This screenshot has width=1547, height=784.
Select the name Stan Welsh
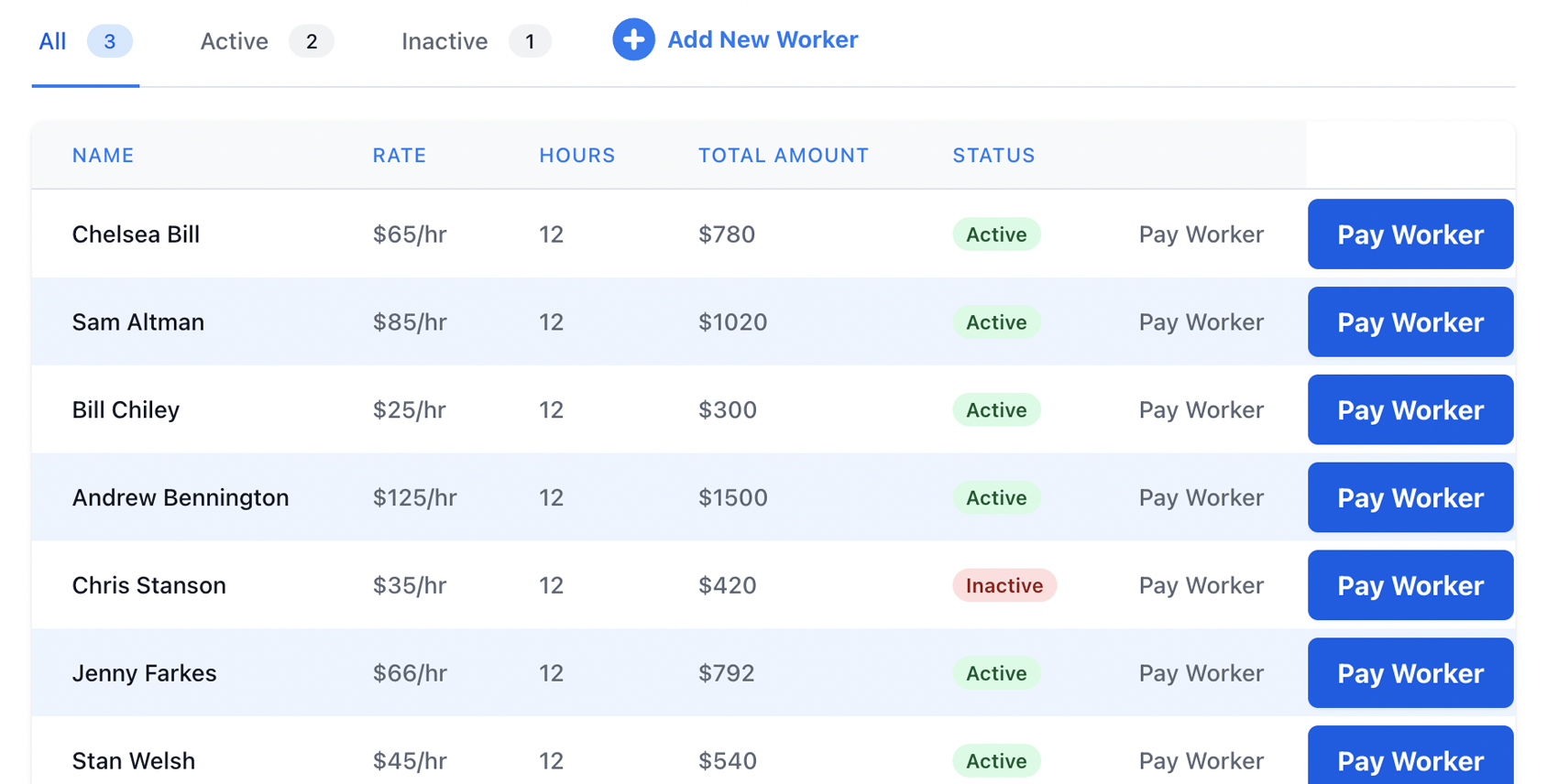pyautogui.click(x=134, y=761)
